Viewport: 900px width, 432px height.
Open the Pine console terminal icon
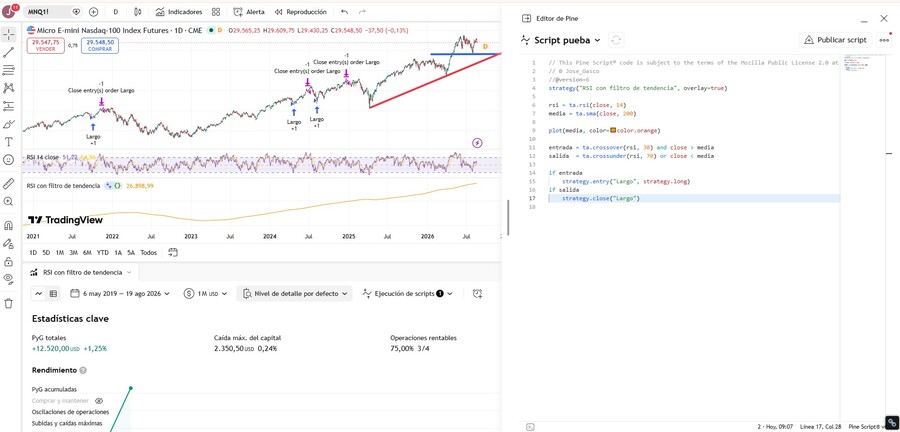[530, 427]
